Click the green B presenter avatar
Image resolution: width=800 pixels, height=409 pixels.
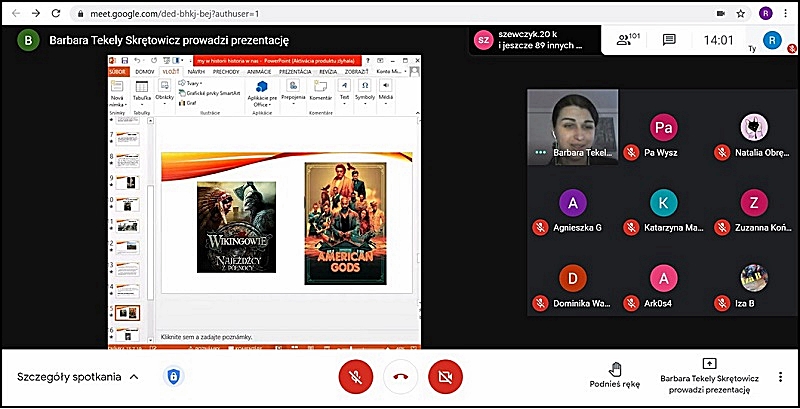[28, 40]
